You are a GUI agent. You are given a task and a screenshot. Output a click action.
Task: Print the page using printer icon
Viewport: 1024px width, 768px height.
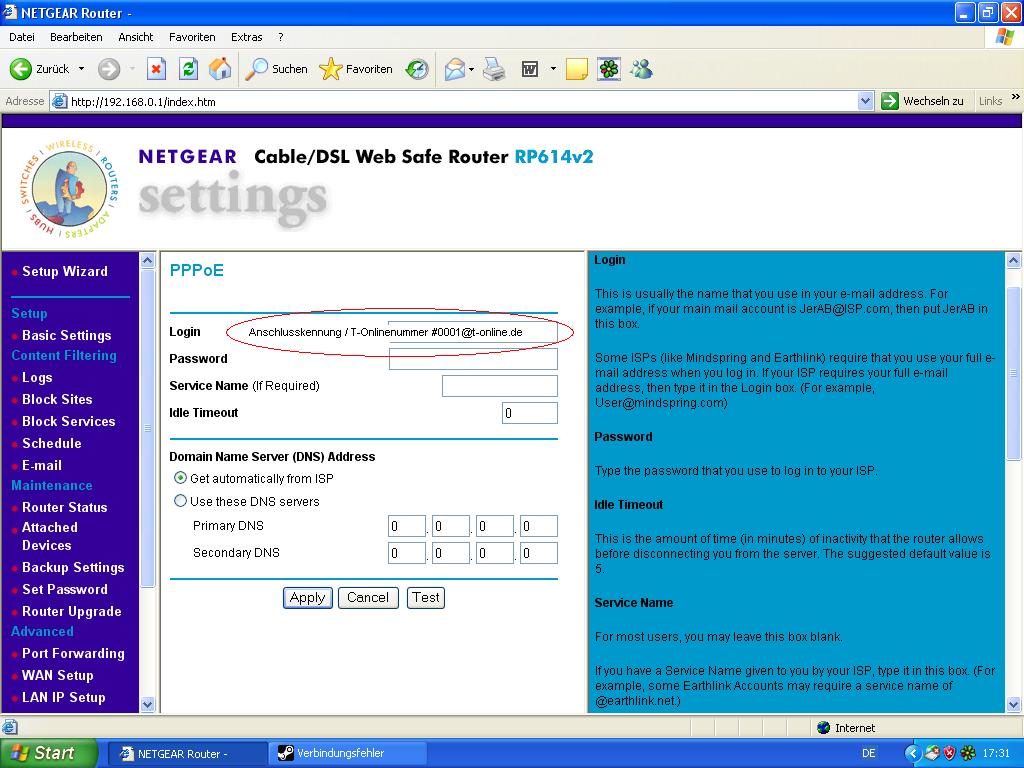[x=494, y=69]
